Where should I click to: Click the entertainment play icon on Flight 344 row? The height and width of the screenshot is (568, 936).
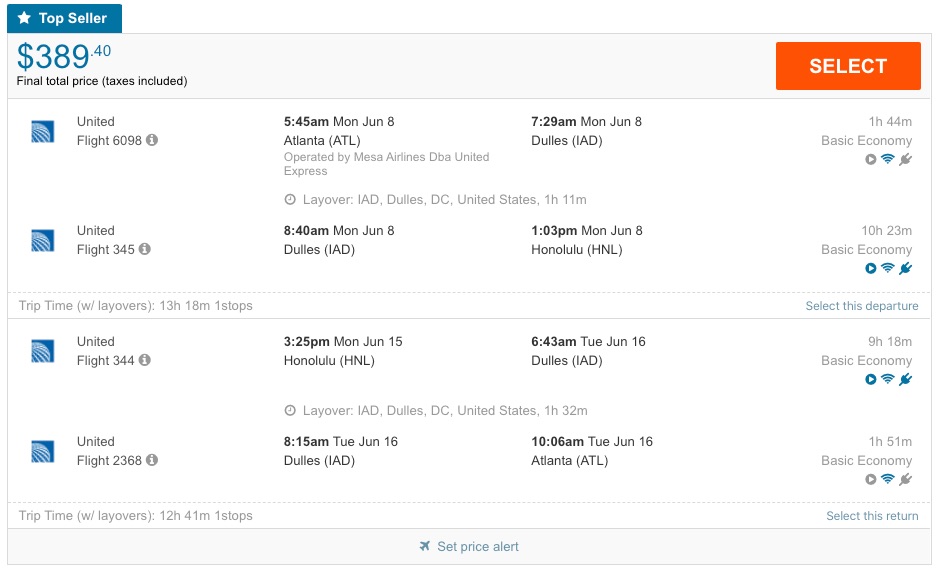click(x=870, y=379)
